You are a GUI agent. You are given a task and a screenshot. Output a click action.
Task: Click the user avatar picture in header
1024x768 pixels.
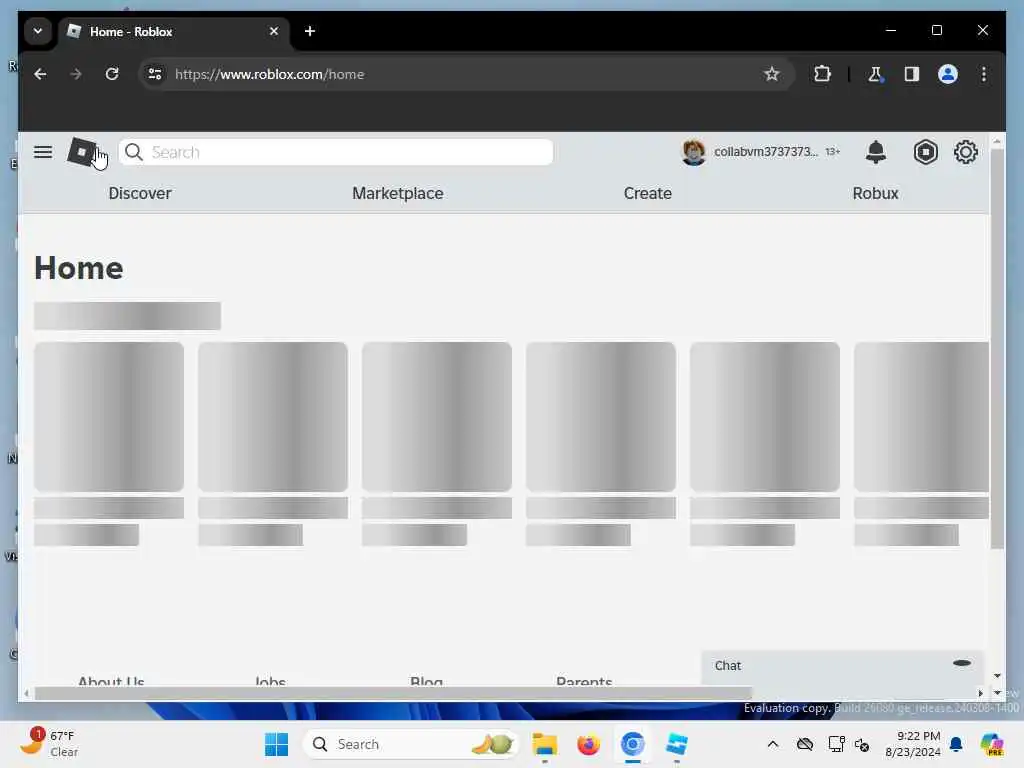tap(694, 152)
